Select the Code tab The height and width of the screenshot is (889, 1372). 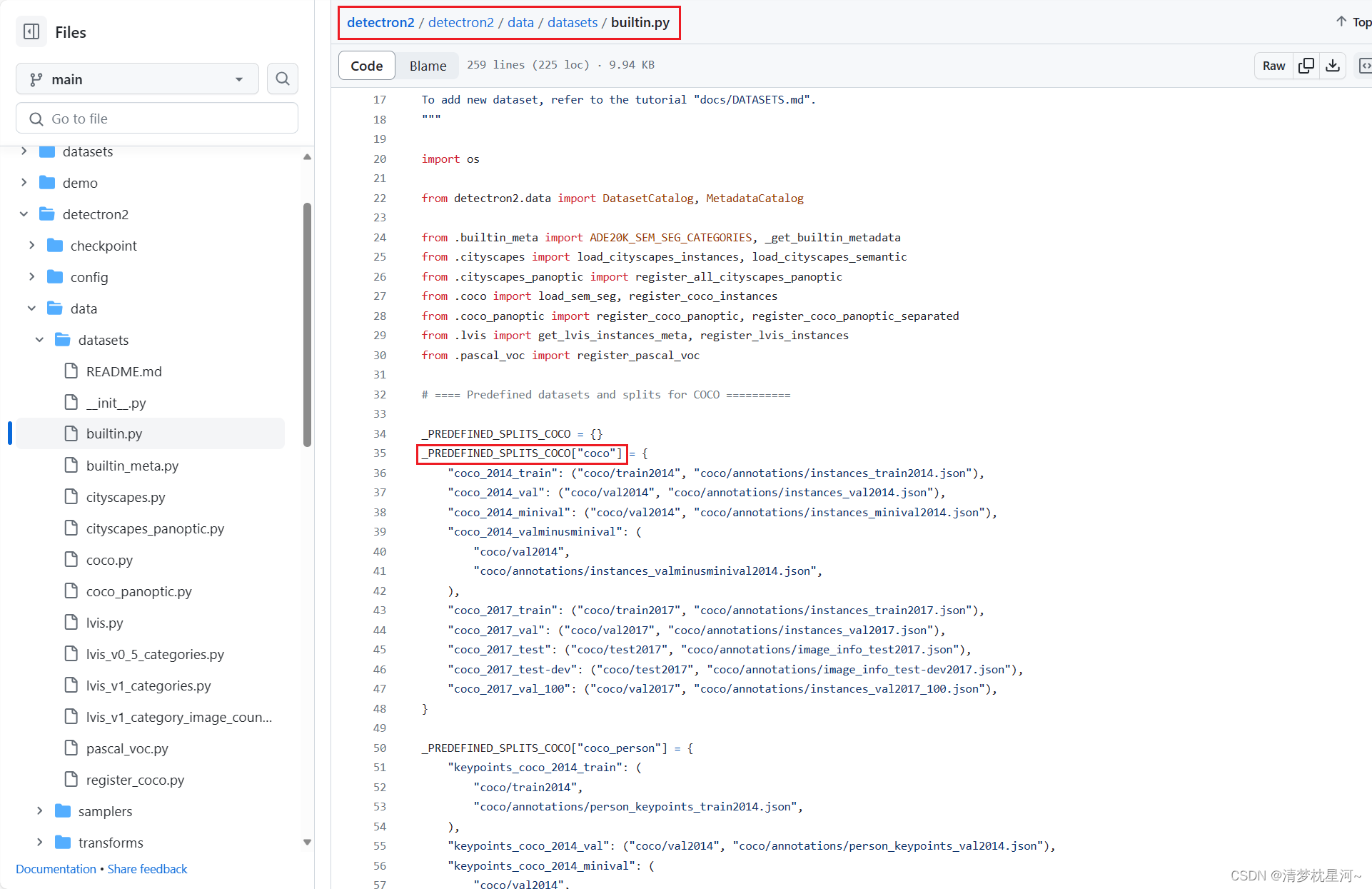(366, 65)
